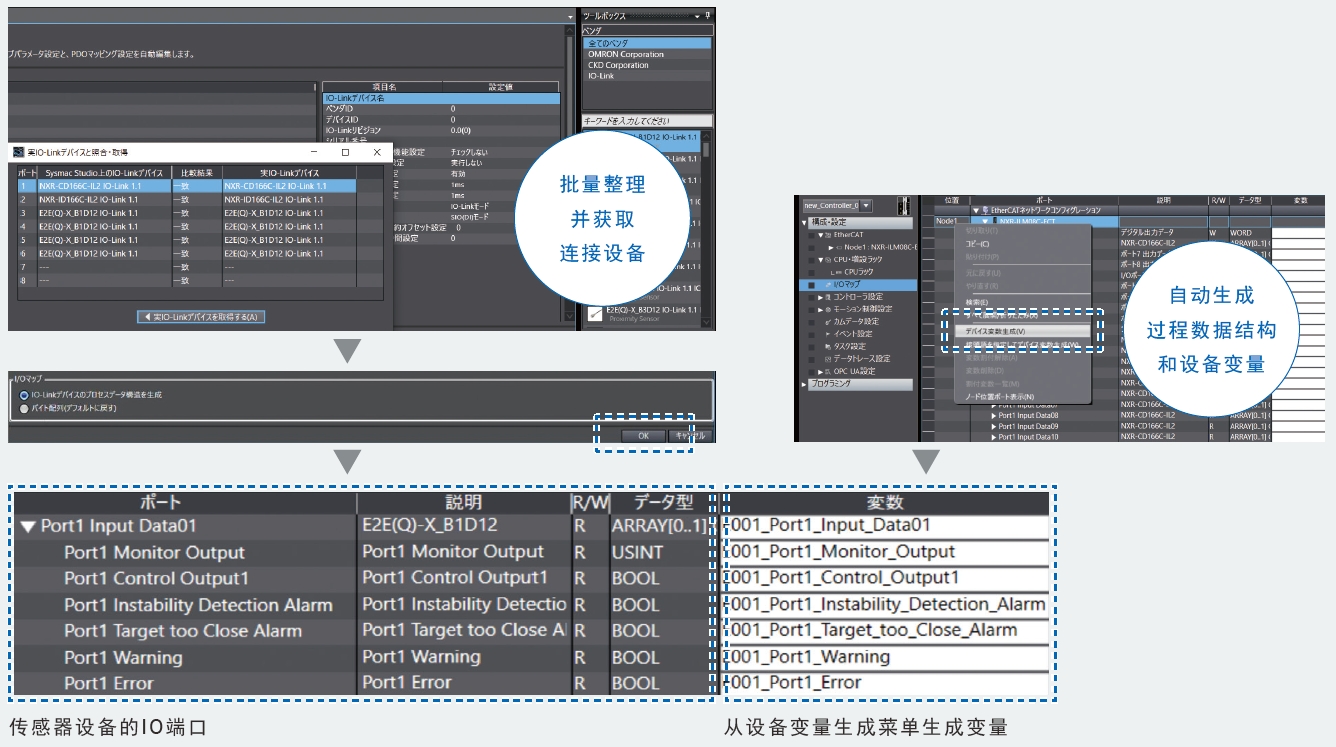
Task: Click the E2E(Q)-X_B3D12 proximity sensor icon
Action: coord(595,314)
